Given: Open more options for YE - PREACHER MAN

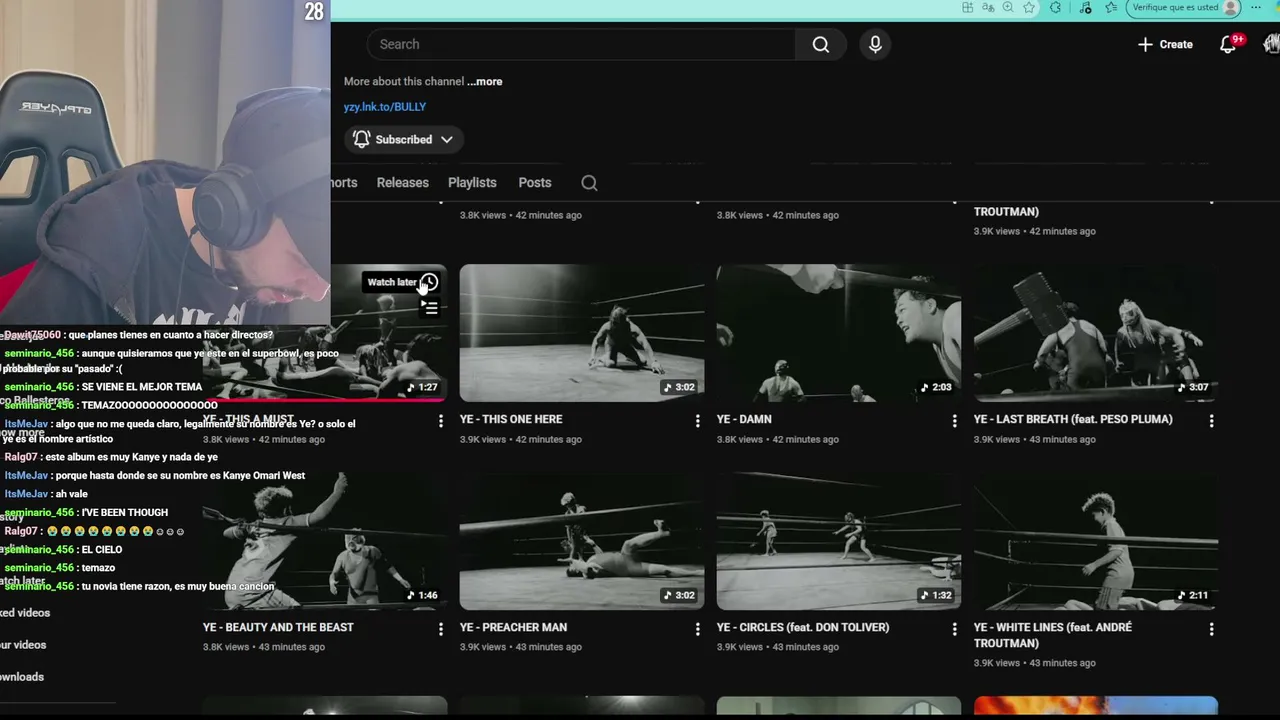Looking at the screenshot, I should 697,629.
